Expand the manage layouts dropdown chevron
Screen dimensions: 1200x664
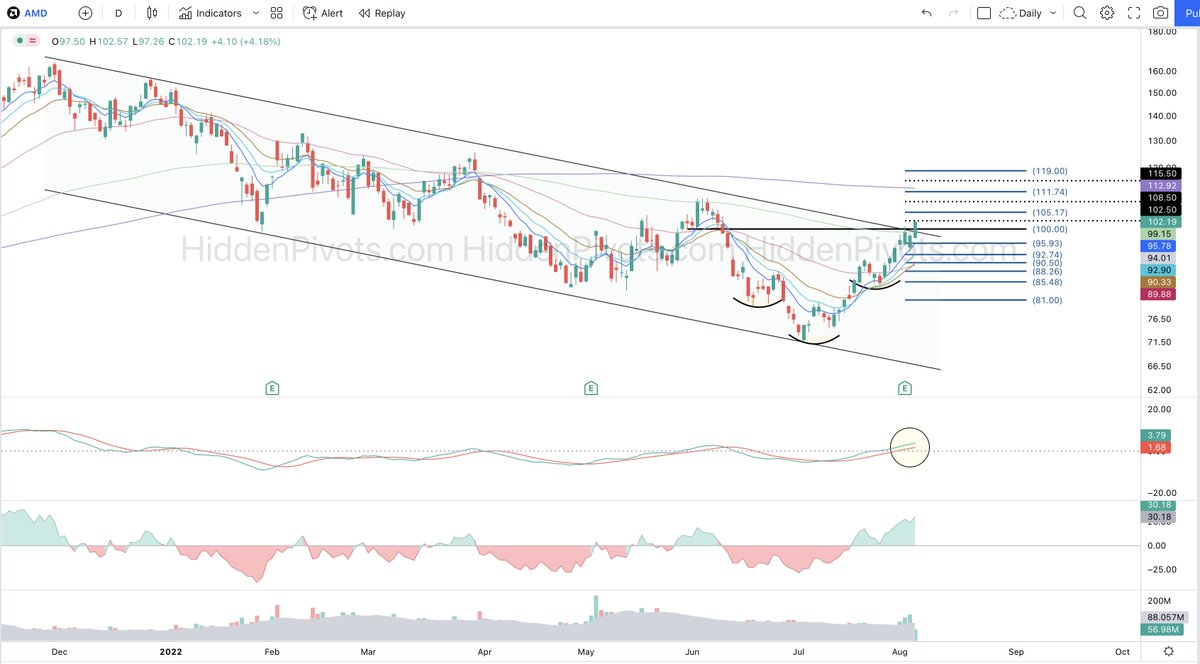[x=1054, y=13]
